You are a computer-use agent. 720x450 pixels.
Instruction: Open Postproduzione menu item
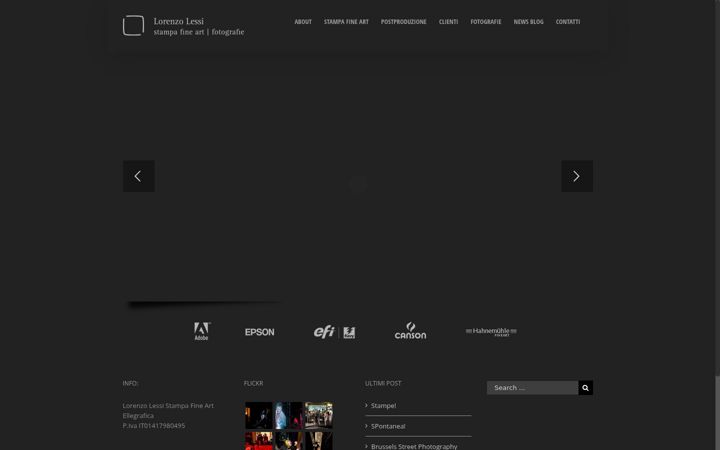(x=404, y=22)
